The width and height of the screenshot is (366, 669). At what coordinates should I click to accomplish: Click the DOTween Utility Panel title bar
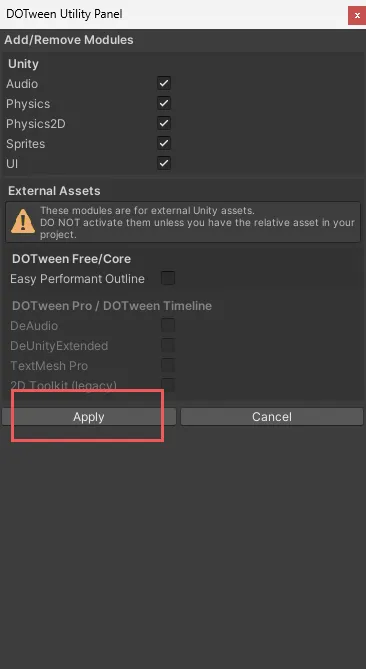[x=171, y=14]
